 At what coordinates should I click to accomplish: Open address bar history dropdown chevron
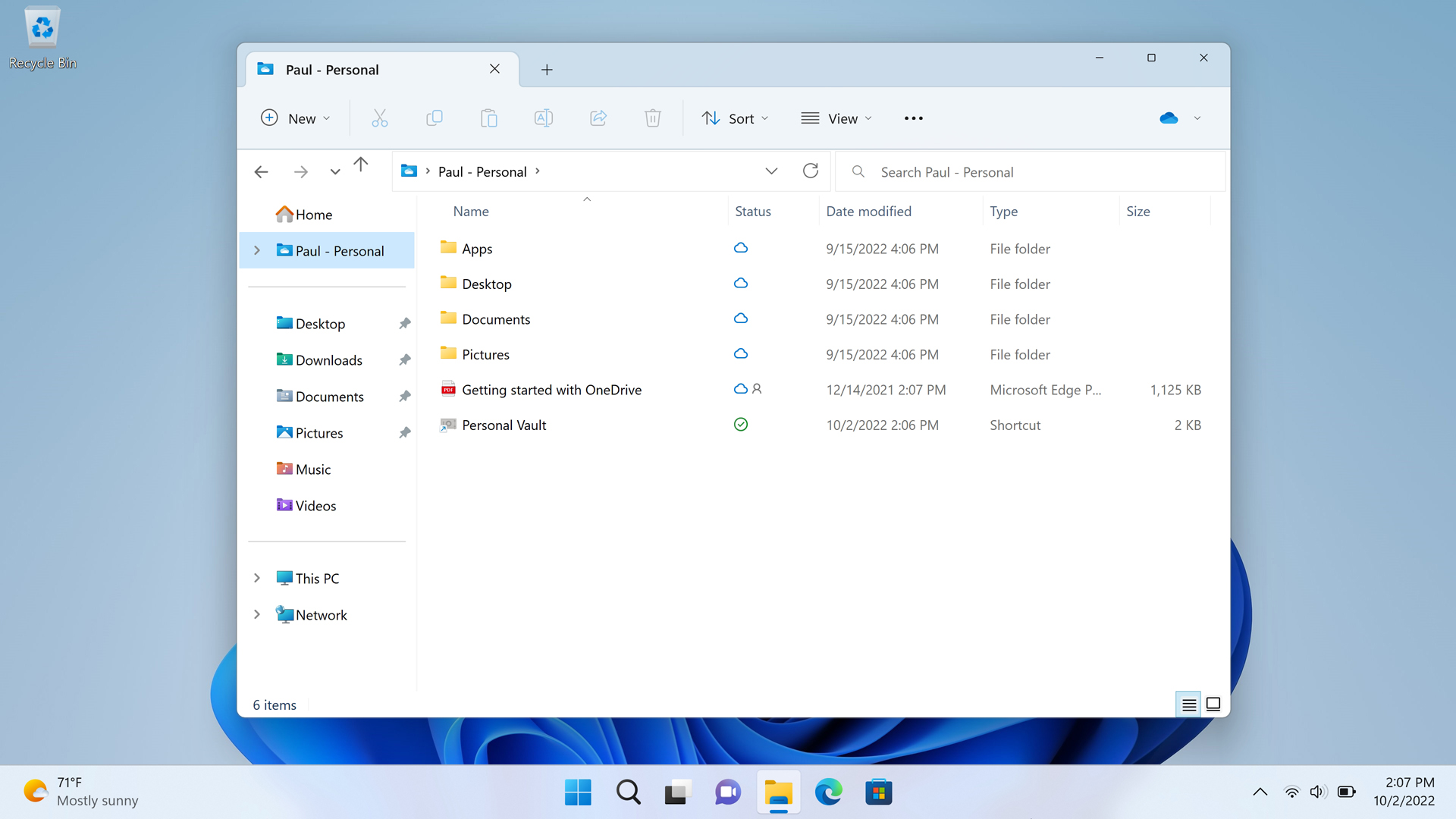[771, 171]
